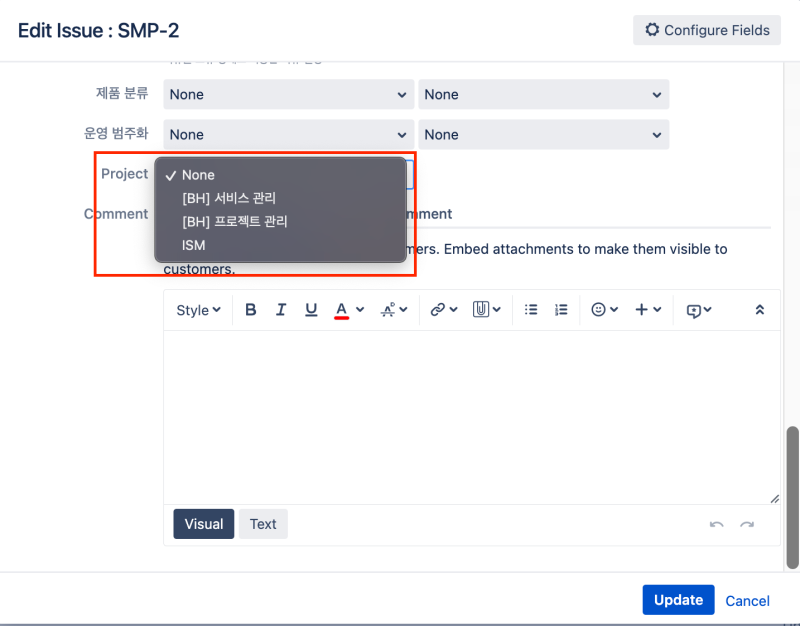Click the attachment paperclip icon
The height and width of the screenshot is (626, 800).
point(481,310)
